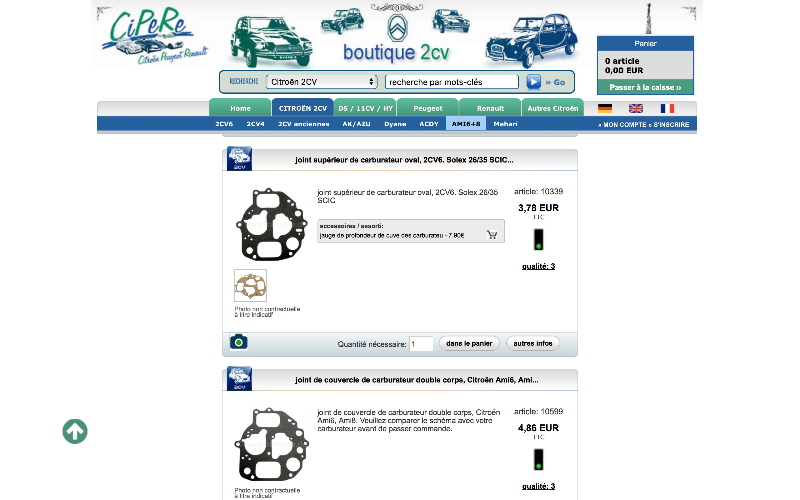Add accessory gauge via cart icon

(x=492, y=235)
